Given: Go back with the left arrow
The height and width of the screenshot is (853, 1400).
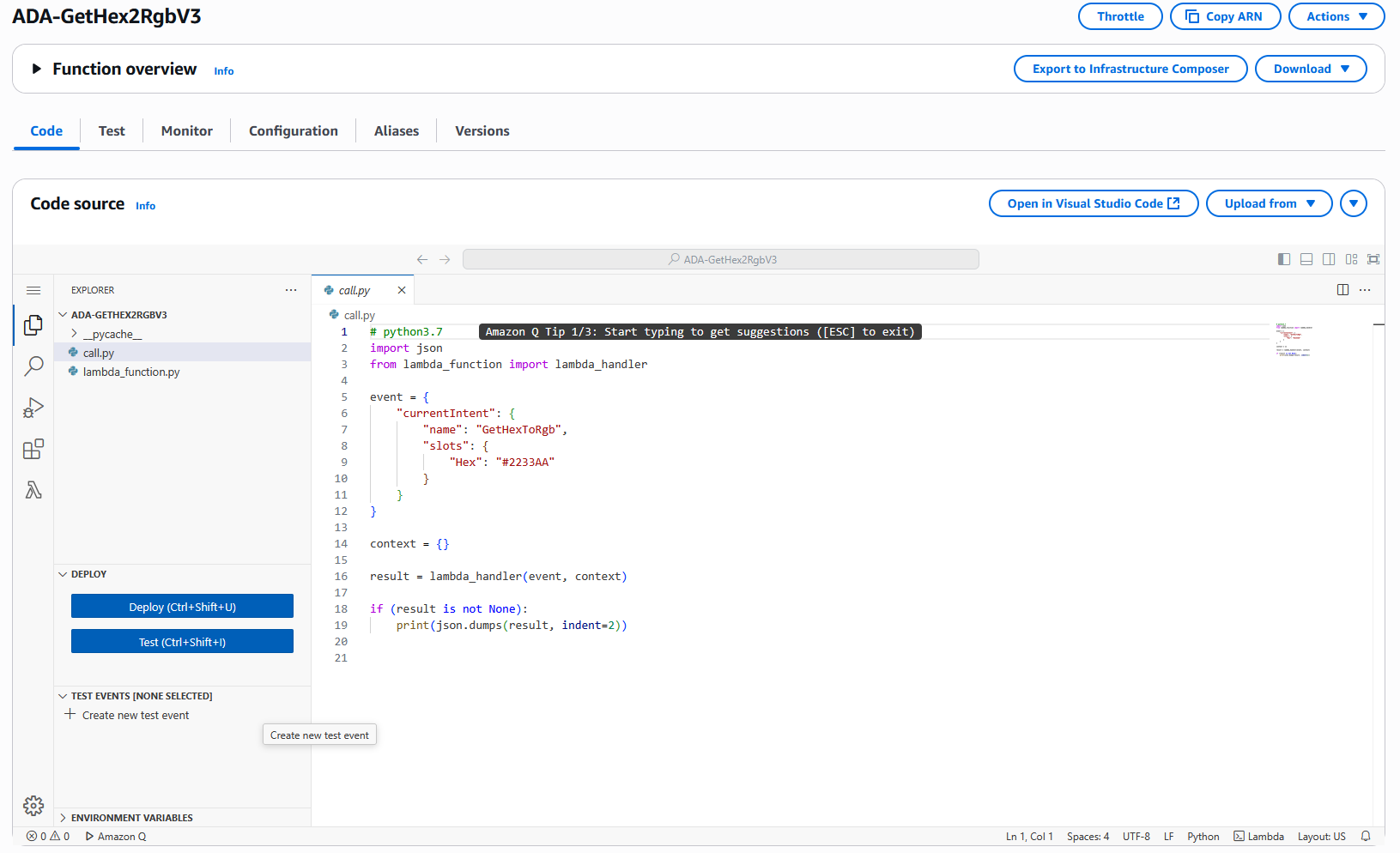Looking at the screenshot, I should click(422, 259).
